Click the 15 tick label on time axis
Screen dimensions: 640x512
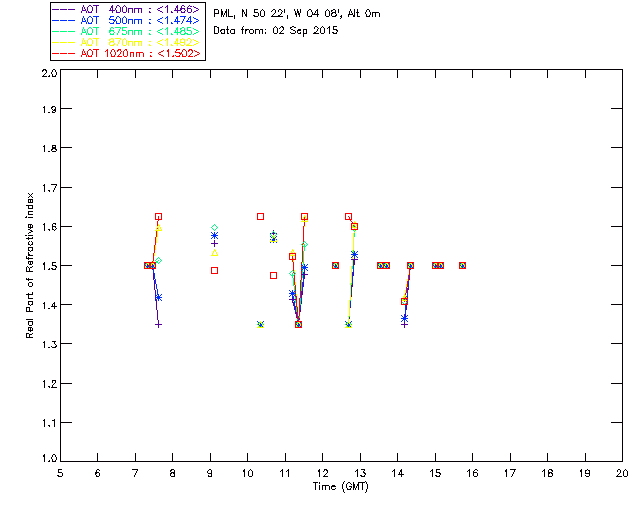click(435, 473)
